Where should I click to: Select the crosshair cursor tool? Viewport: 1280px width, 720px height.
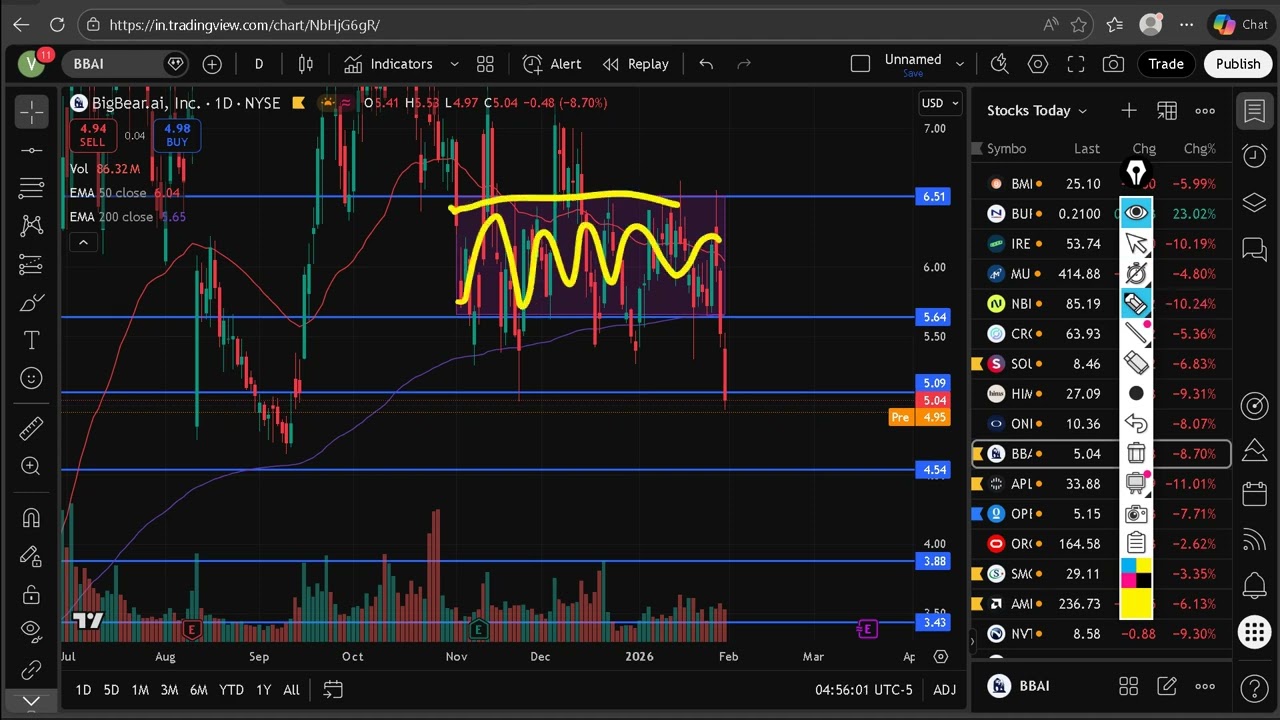(x=31, y=113)
